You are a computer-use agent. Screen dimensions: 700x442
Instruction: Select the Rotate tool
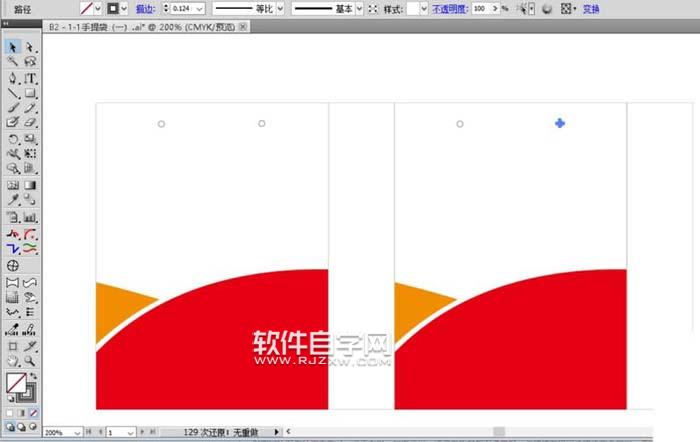(x=12, y=139)
